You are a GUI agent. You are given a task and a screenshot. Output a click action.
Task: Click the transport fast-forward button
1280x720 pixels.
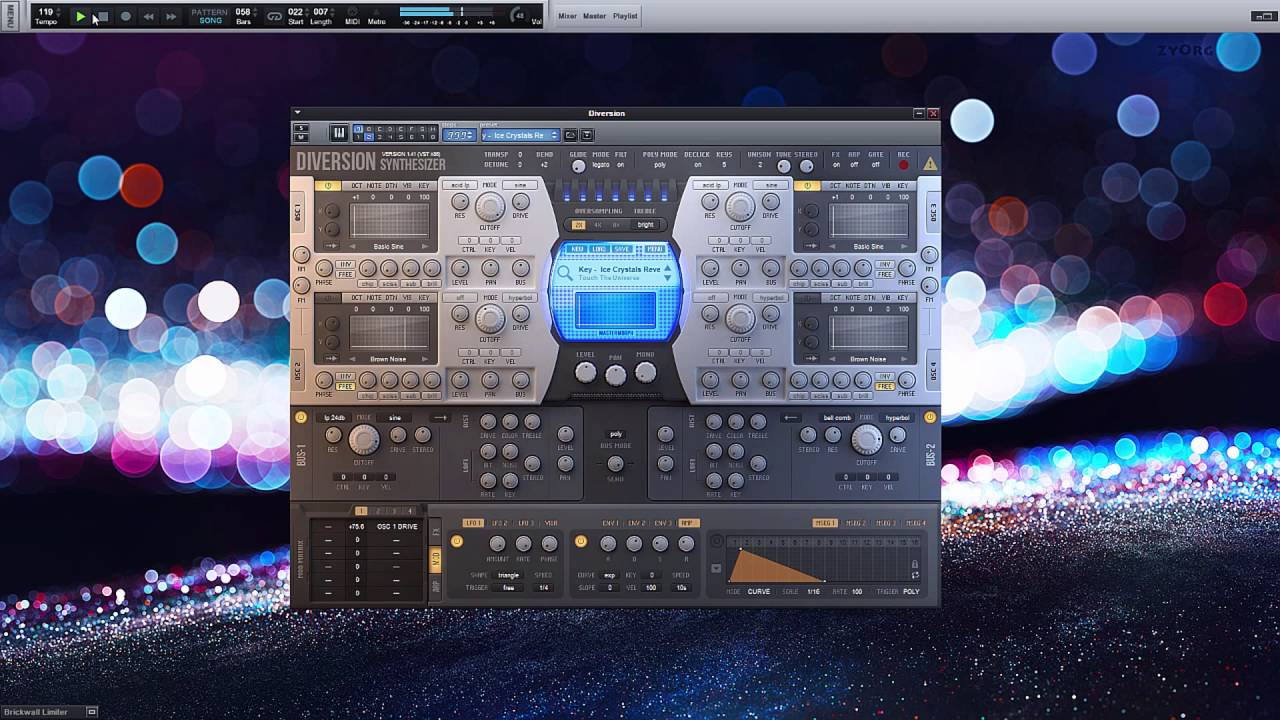[x=171, y=16]
